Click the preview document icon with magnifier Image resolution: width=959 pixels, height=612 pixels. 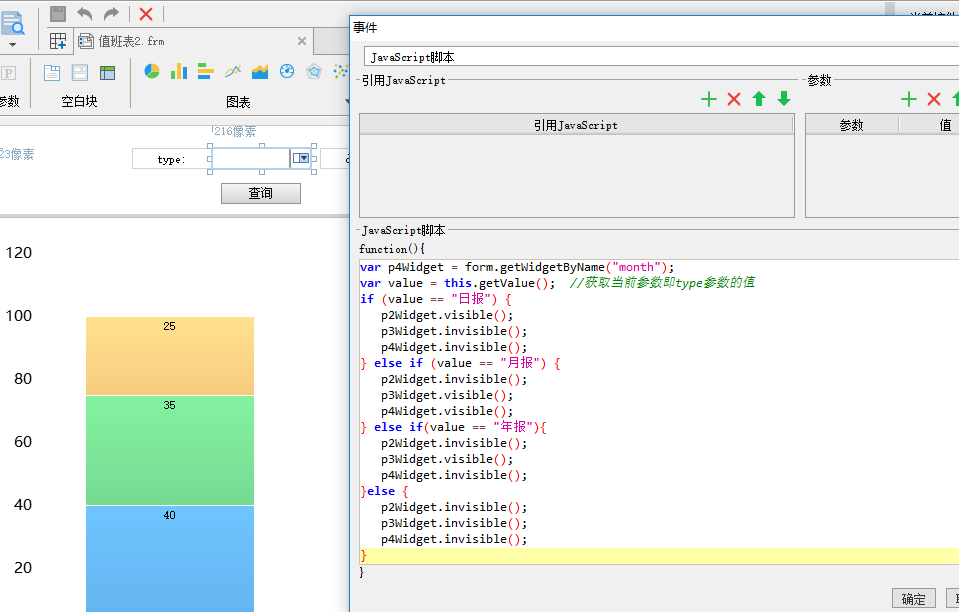(12, 24)
